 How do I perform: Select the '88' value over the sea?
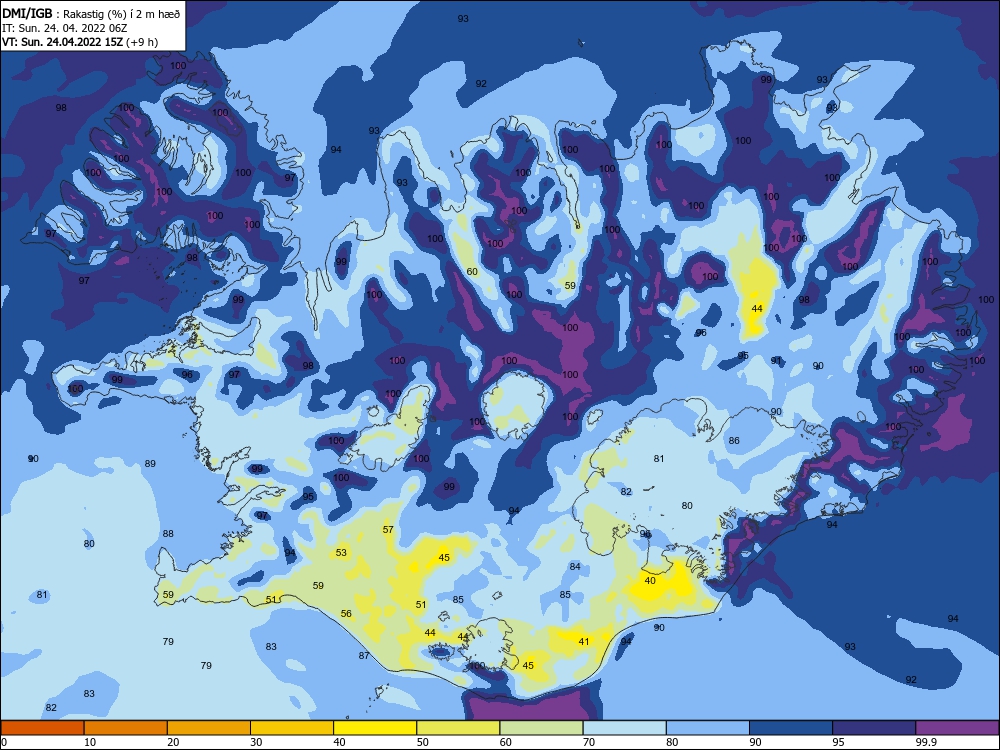[x=168, y=534]
